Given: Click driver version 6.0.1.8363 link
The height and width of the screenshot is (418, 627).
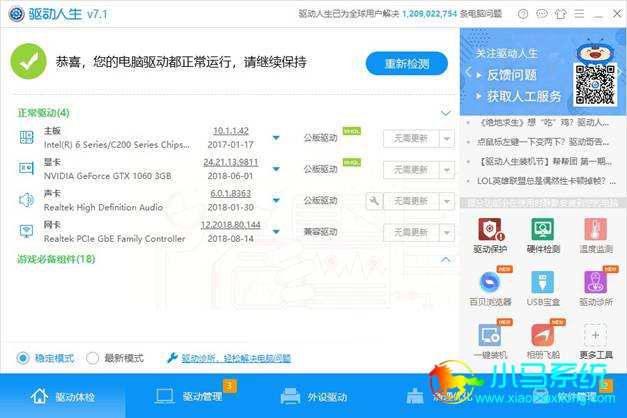Looking at the screenshot, I should click(231, 193).
